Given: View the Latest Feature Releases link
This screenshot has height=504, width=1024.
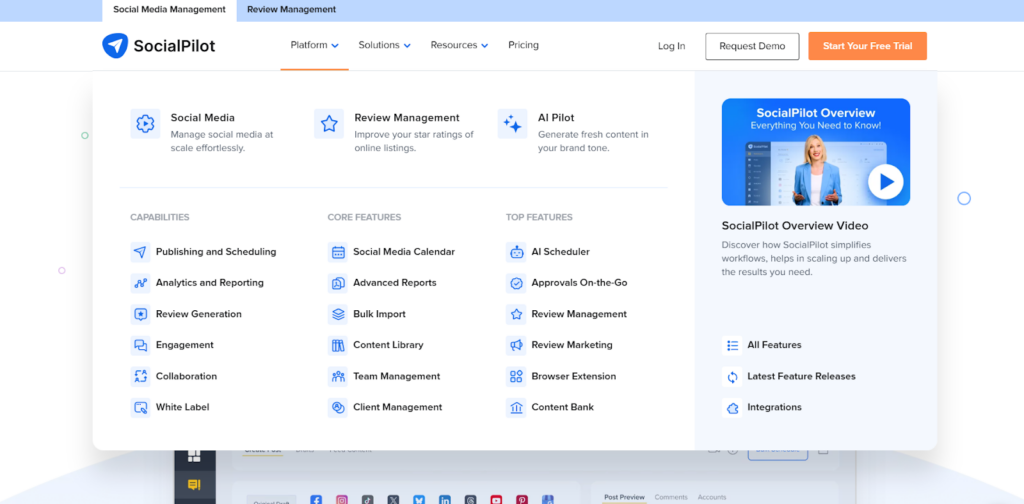Looking at the screenshot, I should point(801,376).
